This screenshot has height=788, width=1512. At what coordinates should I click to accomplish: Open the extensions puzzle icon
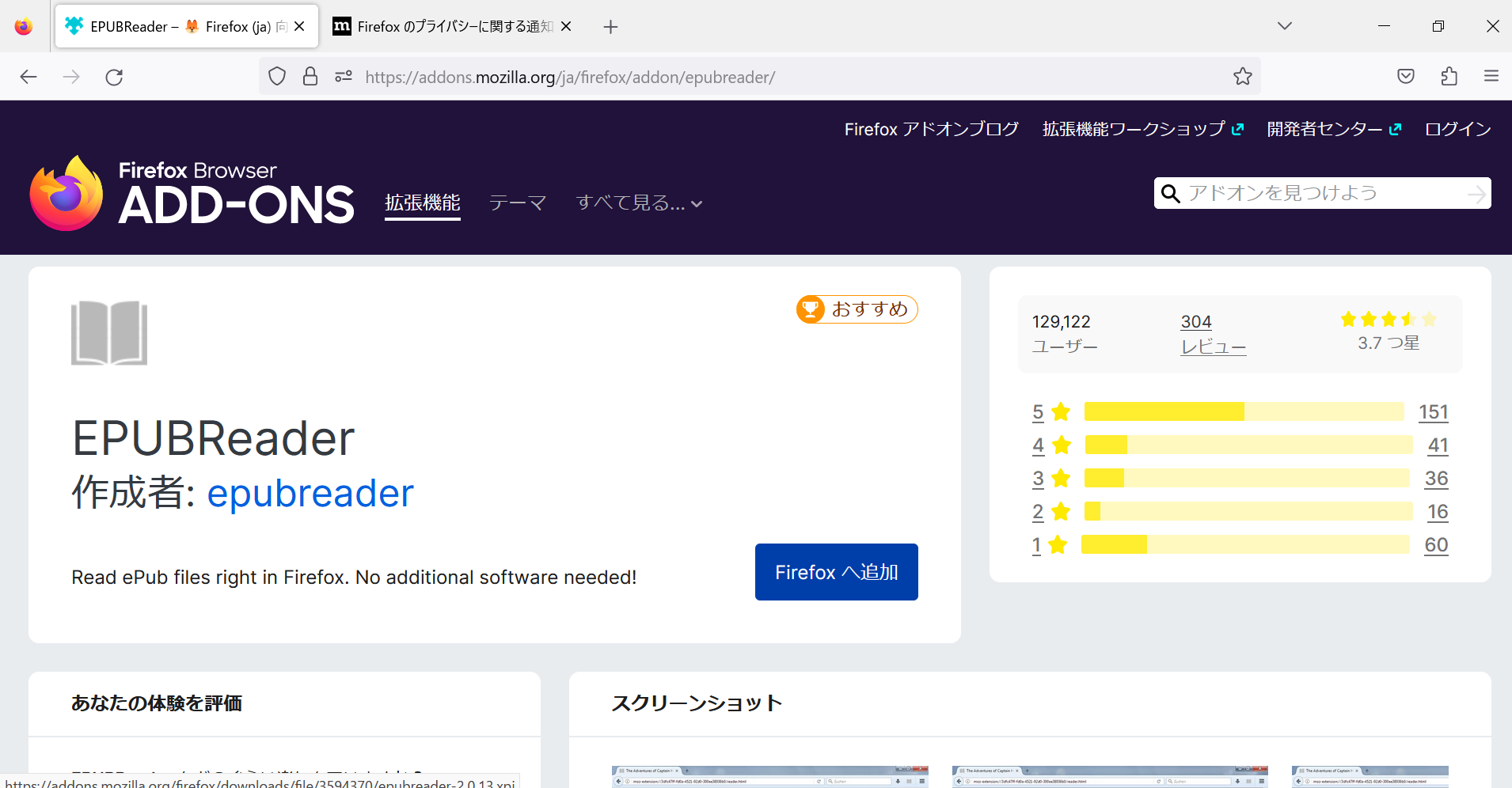1449,76
